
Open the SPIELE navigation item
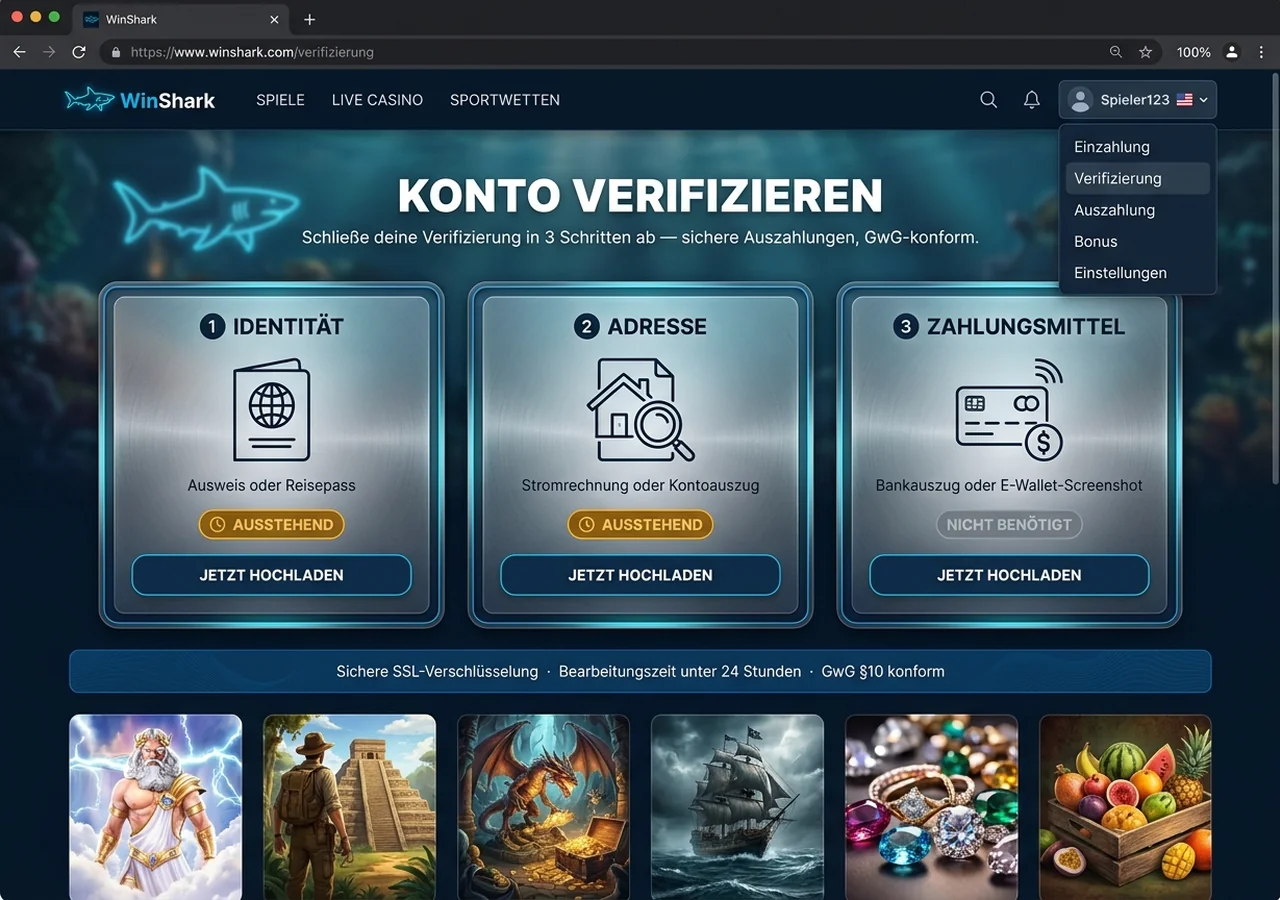(x=280, y=100)
